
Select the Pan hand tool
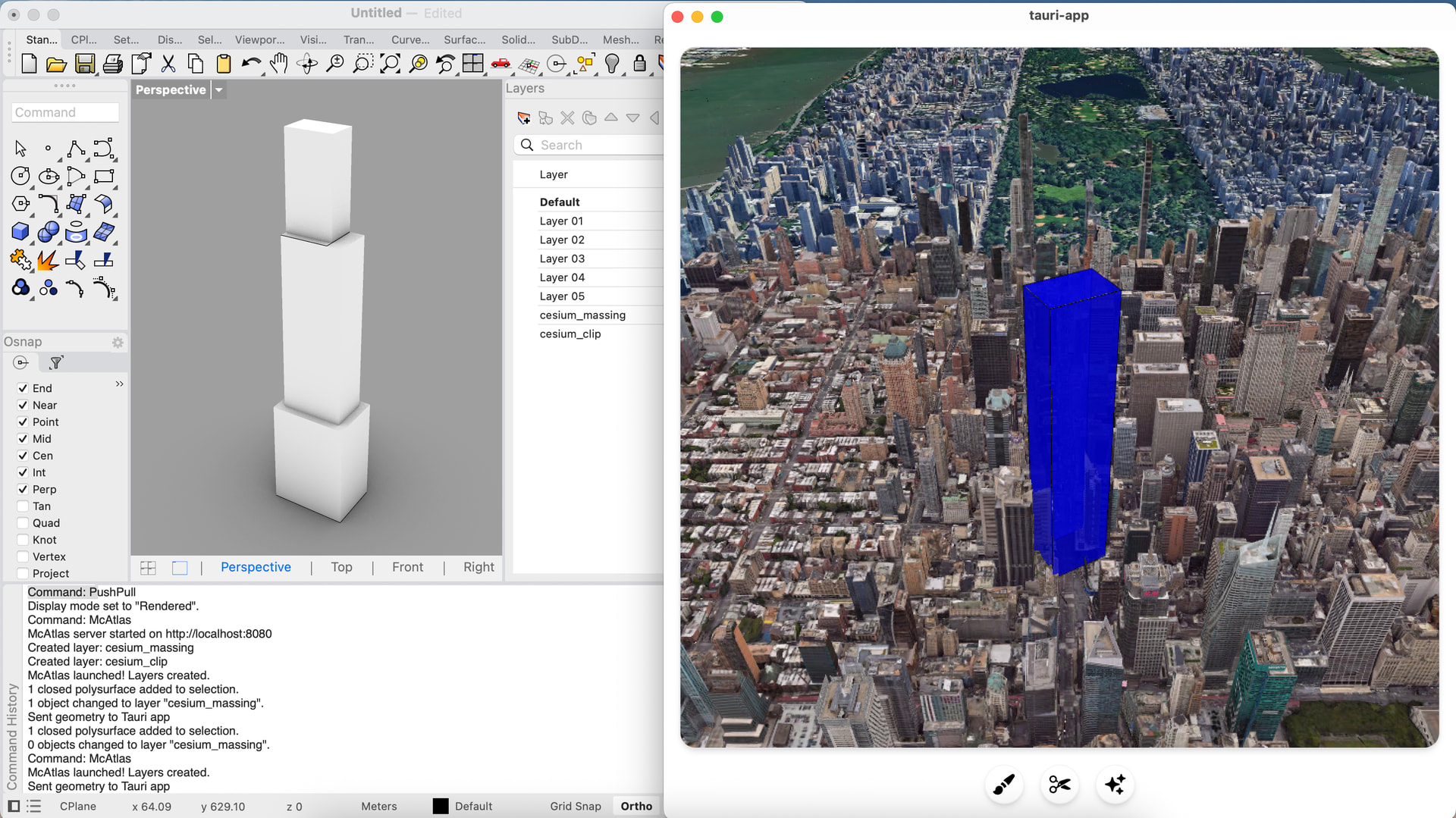point(279,64)
